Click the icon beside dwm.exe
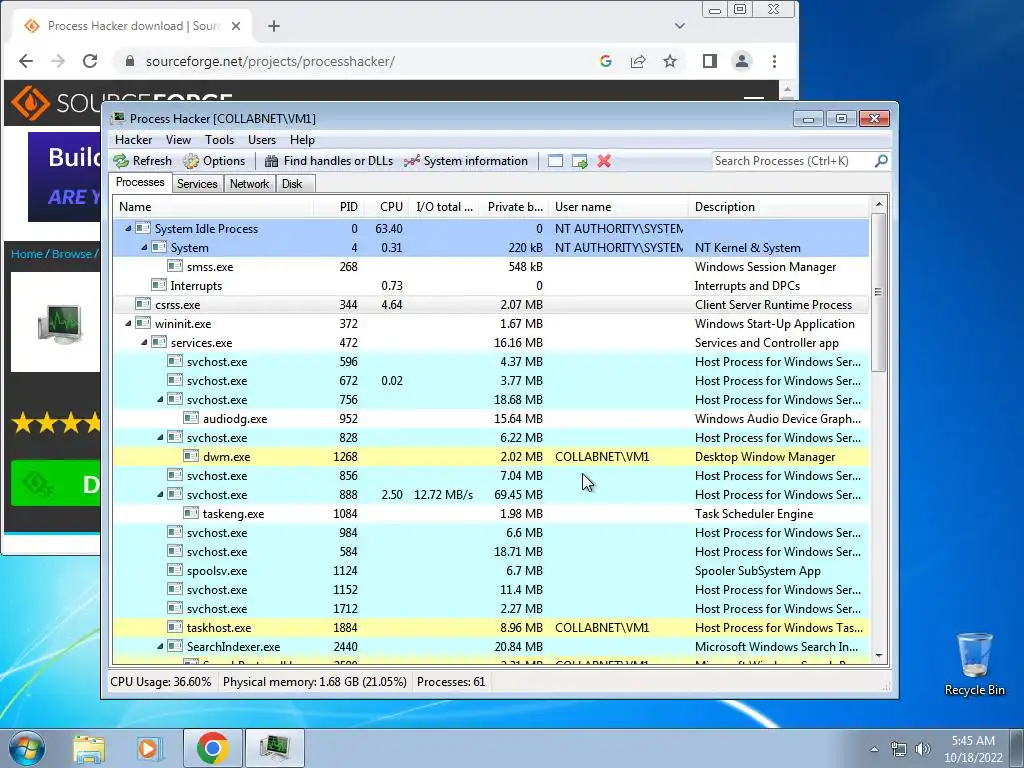The image size is (1024, 768). (x=191, y=456)
